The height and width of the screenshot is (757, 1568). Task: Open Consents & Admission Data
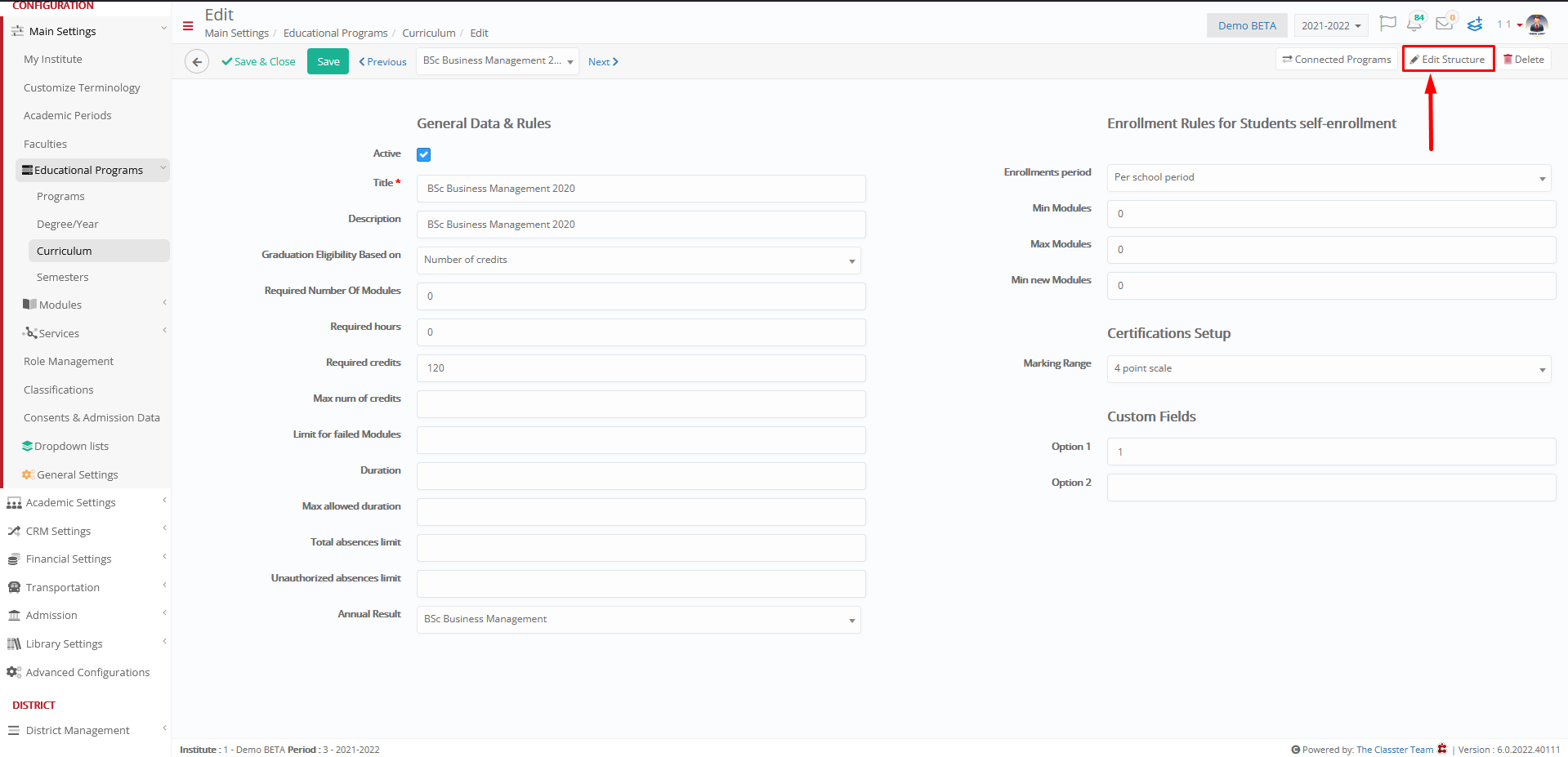click(92, 418)
